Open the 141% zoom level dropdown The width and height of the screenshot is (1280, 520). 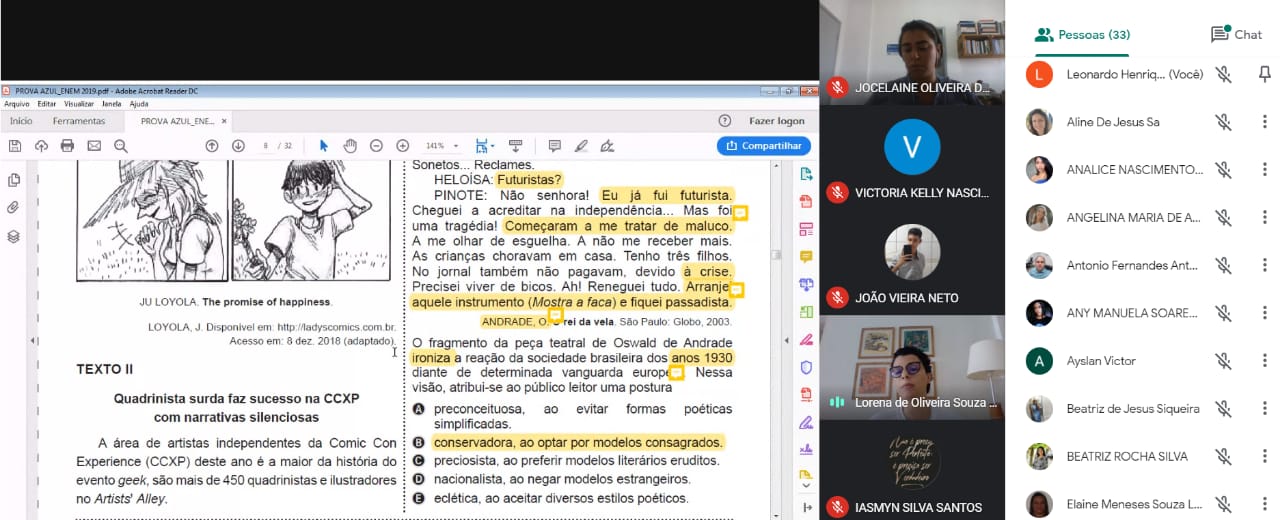click(442, 146)
